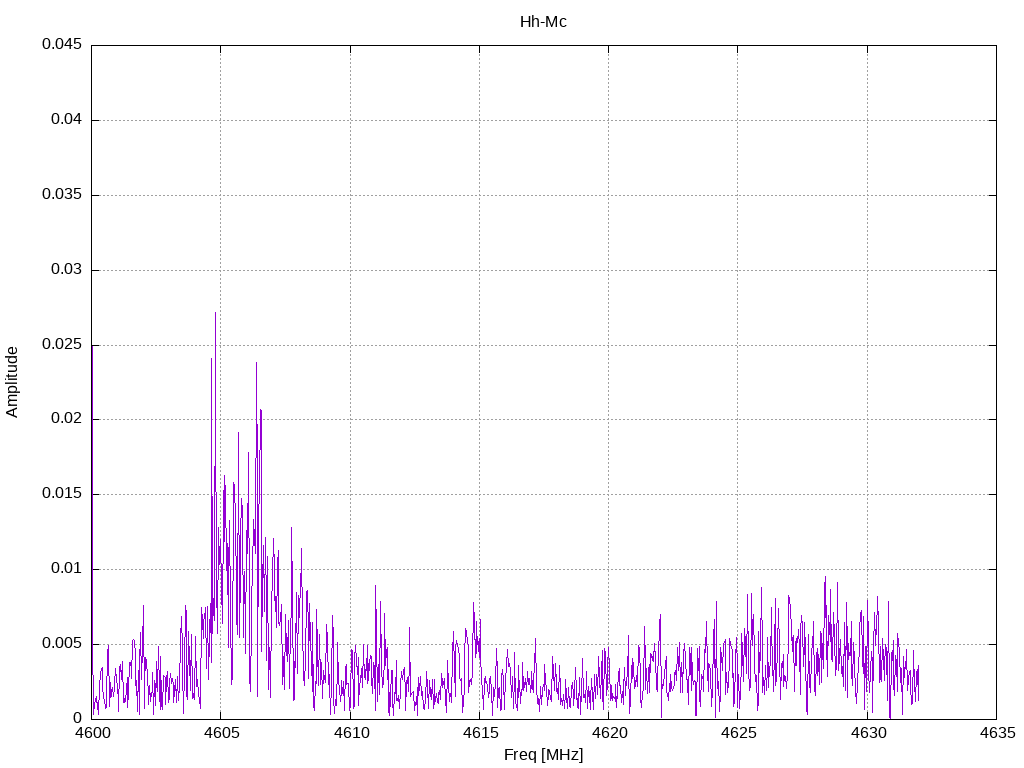Click the 0.01 y-axis tick label
This screenshot has width=1024, height=768.
65,569
